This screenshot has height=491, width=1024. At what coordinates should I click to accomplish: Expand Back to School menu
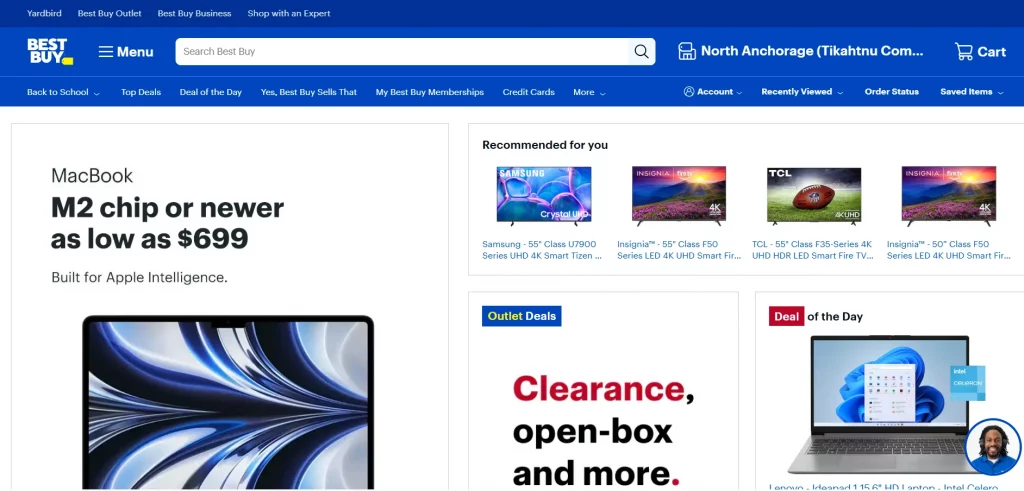(63, 92)
